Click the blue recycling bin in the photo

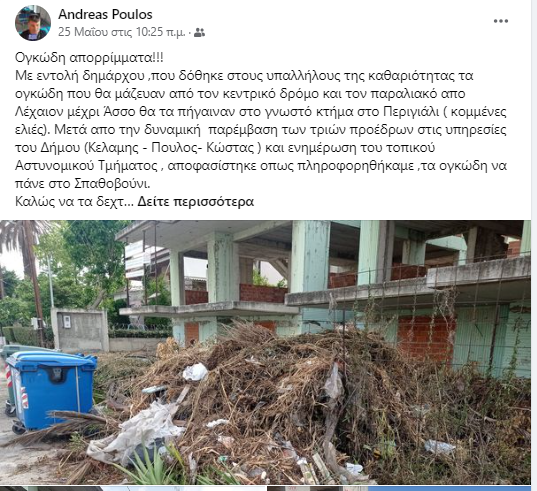point(51,390)
